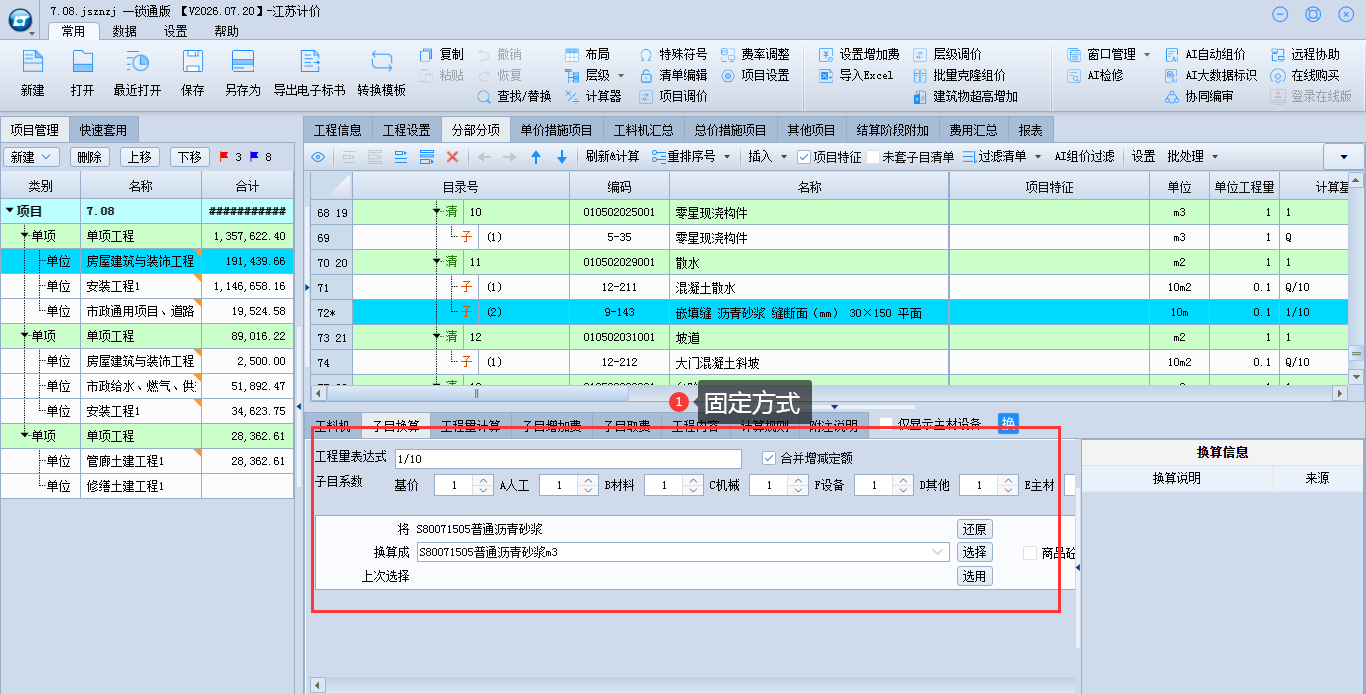This screenshot has width=1366, height=694.
Task: Click the 选用 button beside 上次选择
Action: click(974, 576)
